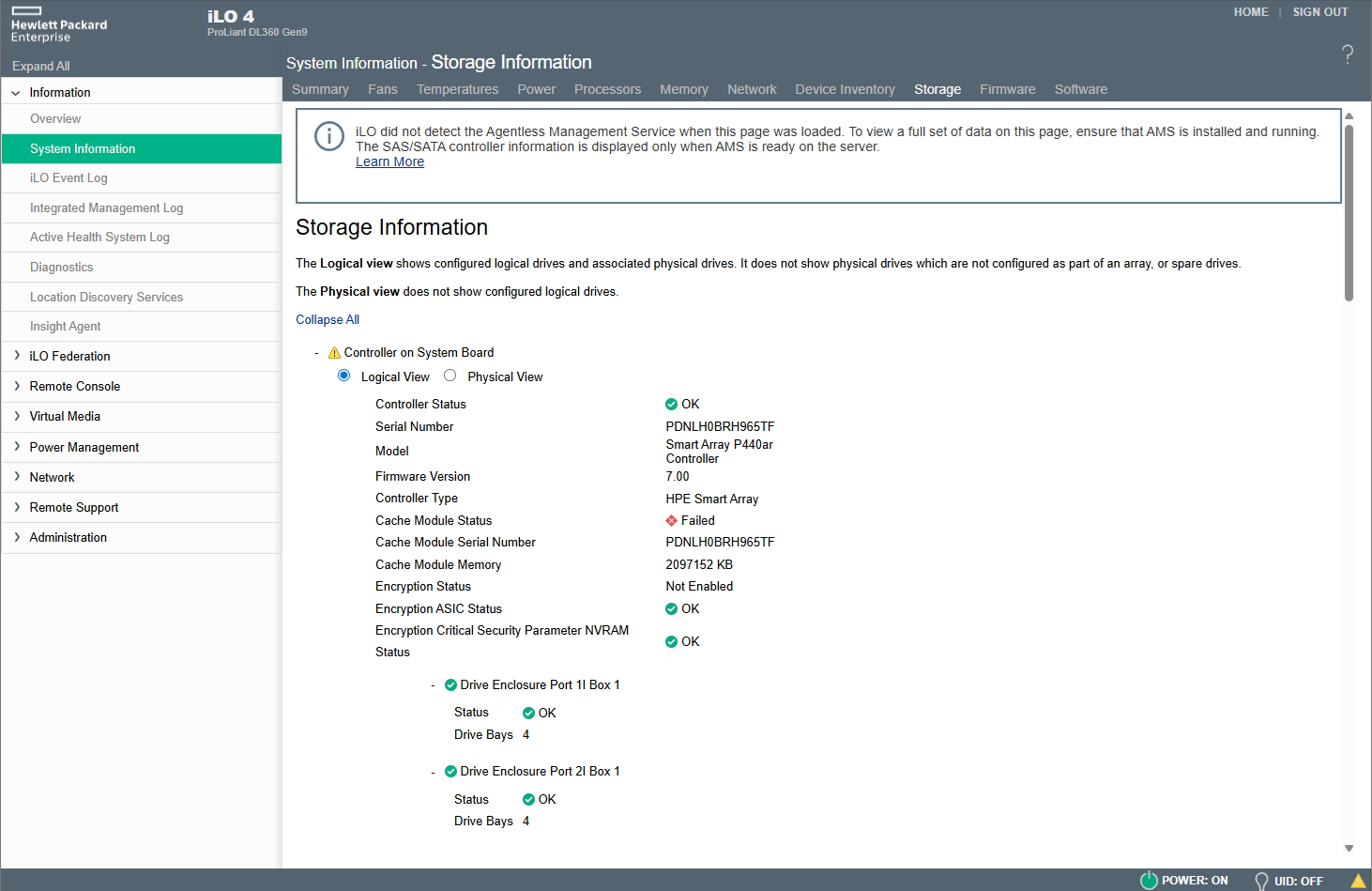Collapse Drive Enclosure Port 1I Box 1
Viewport: 1372px width, 891px height.
(434, 685)
